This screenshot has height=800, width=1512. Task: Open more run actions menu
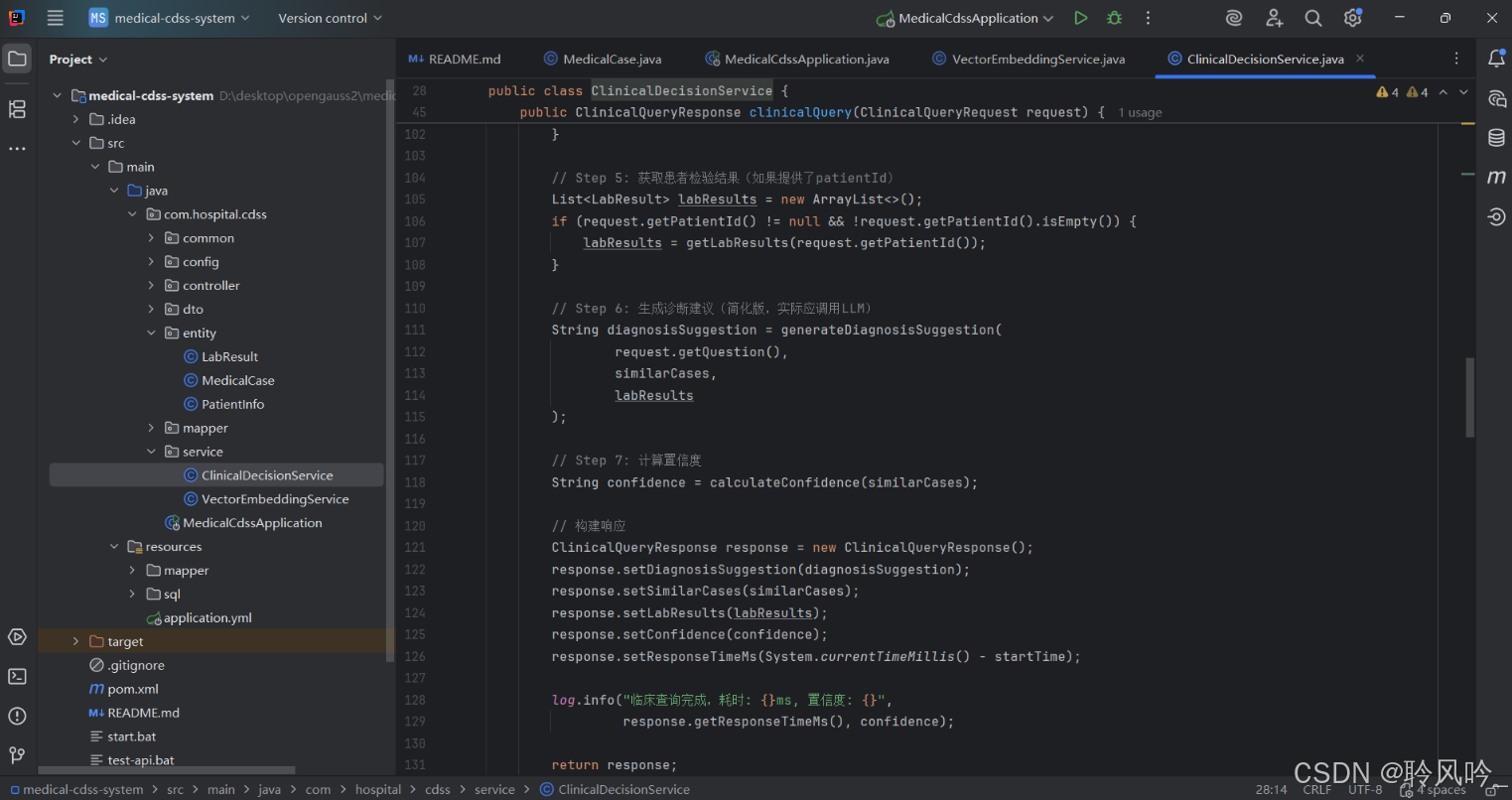1148,18
